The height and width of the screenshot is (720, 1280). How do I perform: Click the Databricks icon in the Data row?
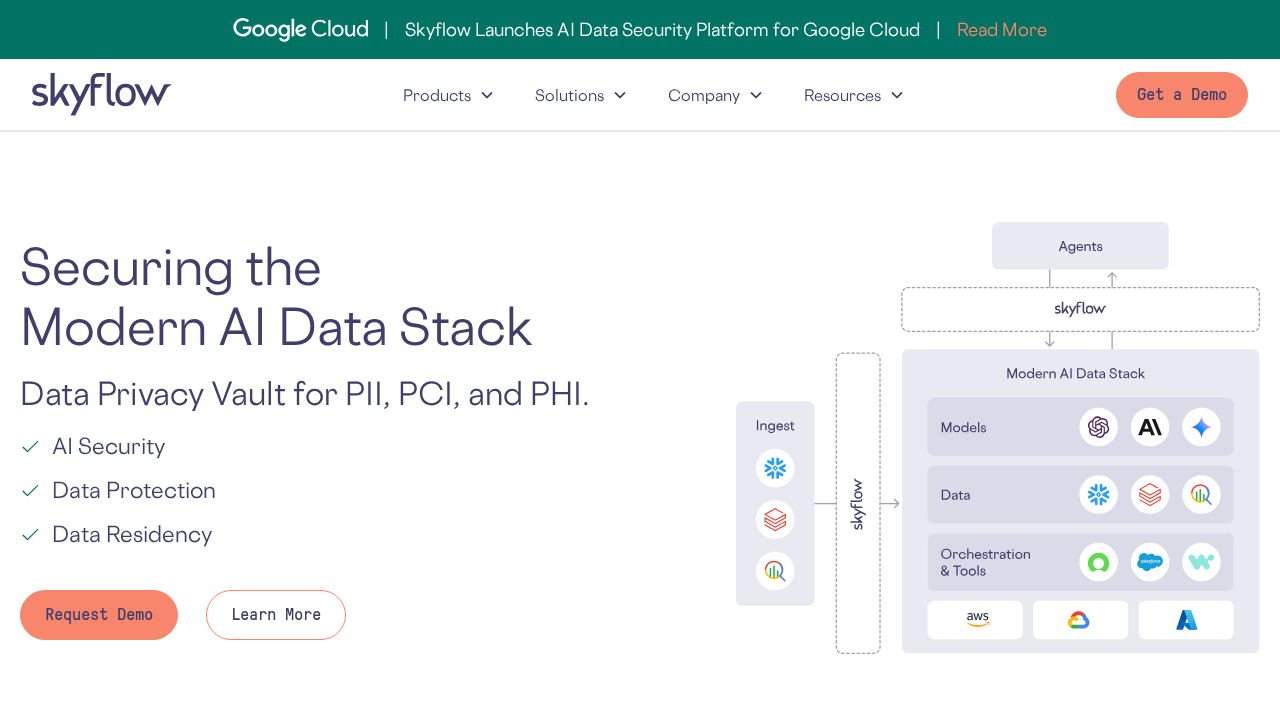[x=1150, y=494]
